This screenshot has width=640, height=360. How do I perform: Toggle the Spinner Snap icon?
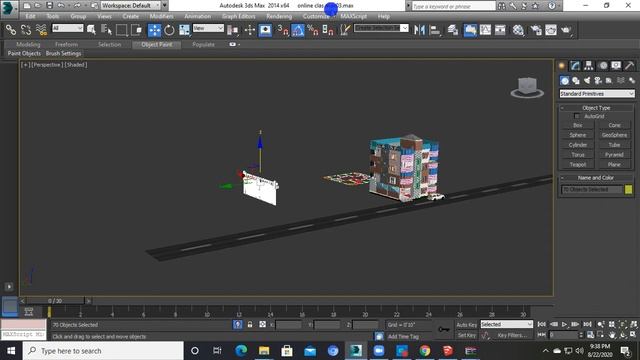(x=328, y=30)
